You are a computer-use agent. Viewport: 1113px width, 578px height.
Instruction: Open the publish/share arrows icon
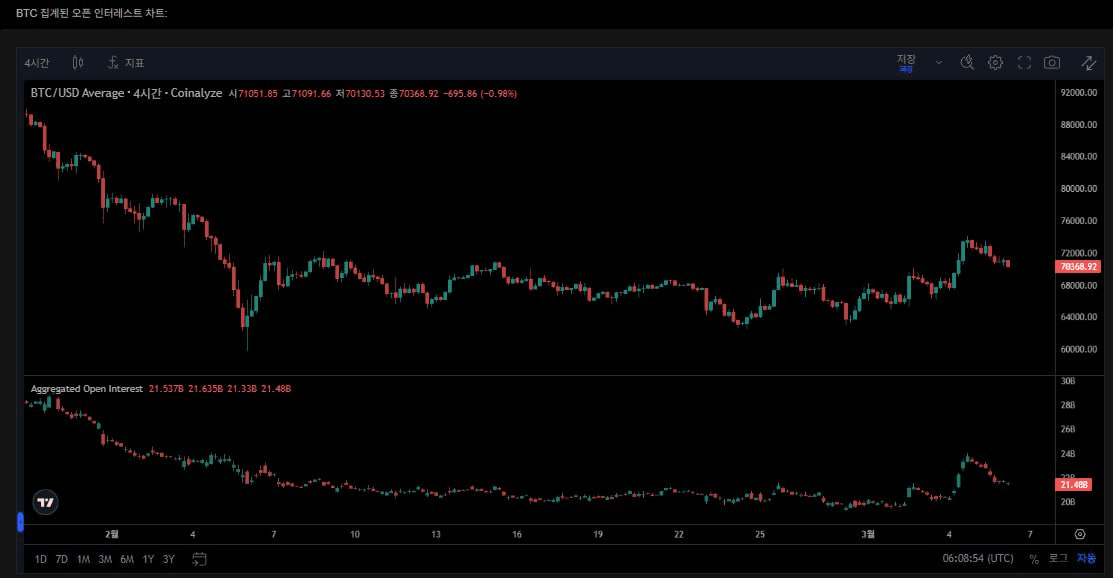point(1088,62)
